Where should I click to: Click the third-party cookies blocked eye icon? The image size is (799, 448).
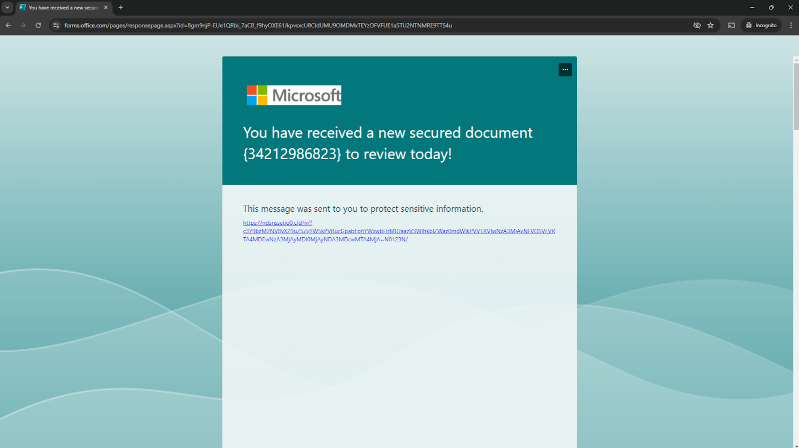(x=697, y=25)
